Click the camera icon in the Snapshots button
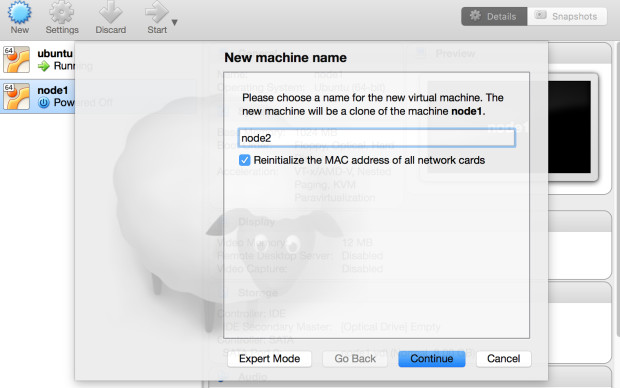Image resolution: width=620 pixels, height=388 pixels. tap(540, 15)
